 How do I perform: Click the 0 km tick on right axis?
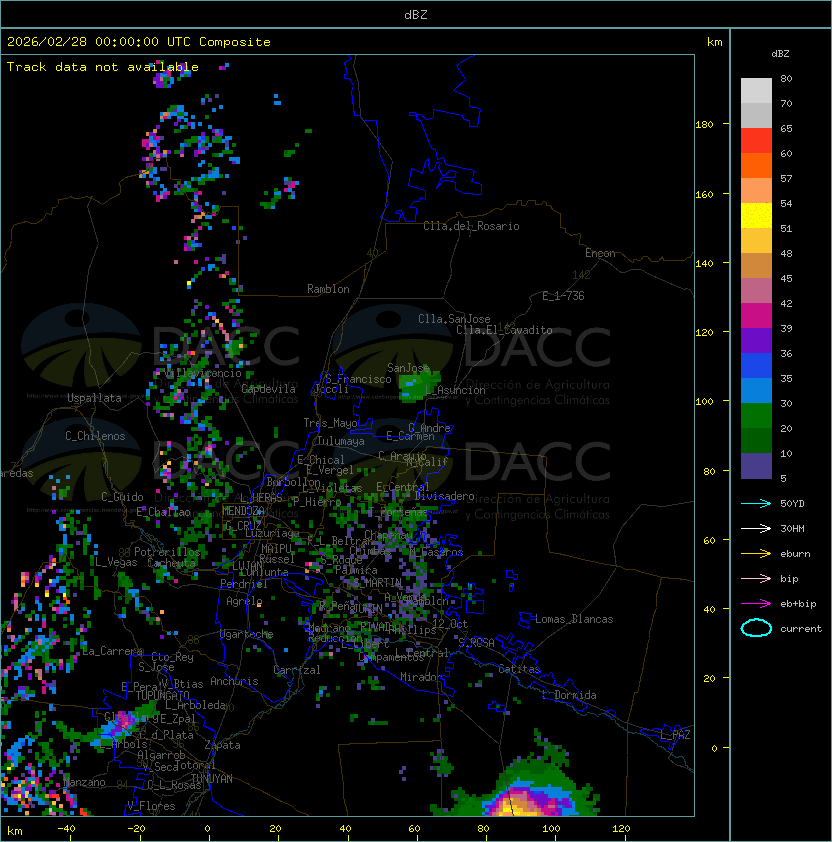click(x=714, y=748)
